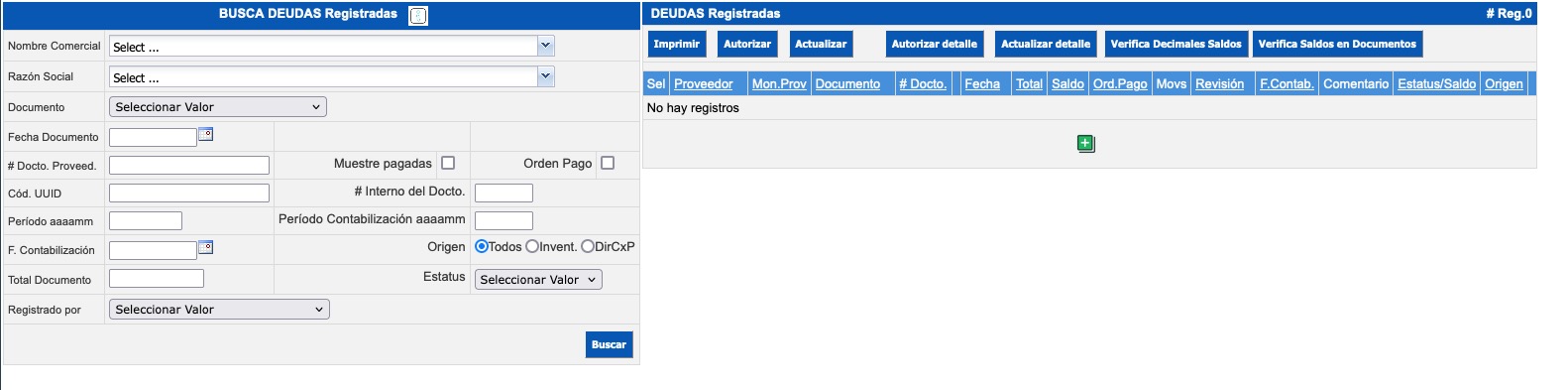Select the Invent. origin radio option
The width and height of the screenshot is (1568, 390).
click(x=532, y=246)
